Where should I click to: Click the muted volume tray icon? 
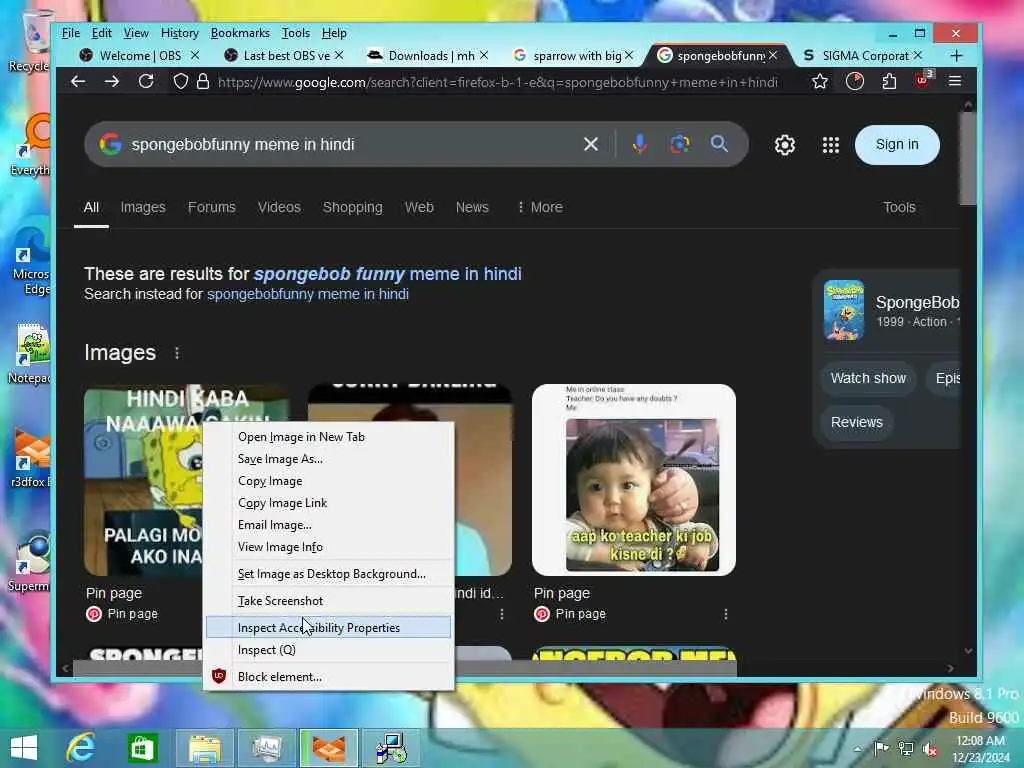pos(930,749)
